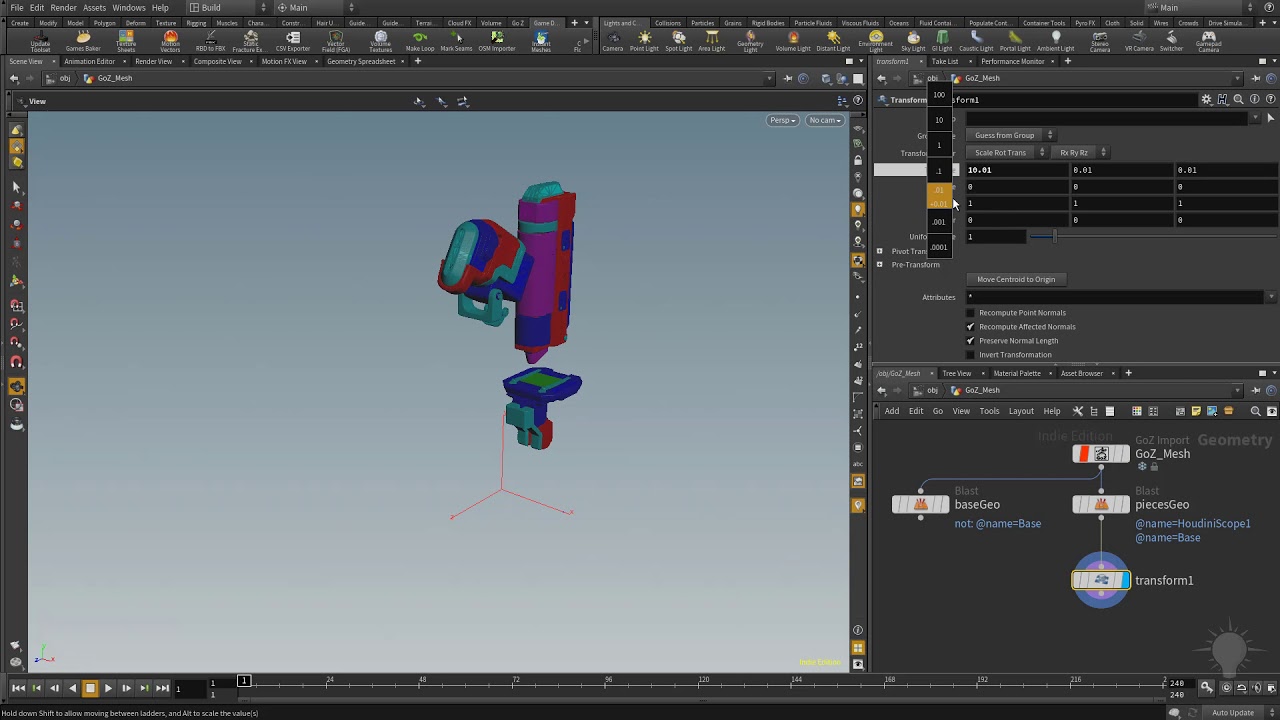Screen dimensions: 1280x720
Task: Create a Portal Light
Action: tap(1015, 41)
